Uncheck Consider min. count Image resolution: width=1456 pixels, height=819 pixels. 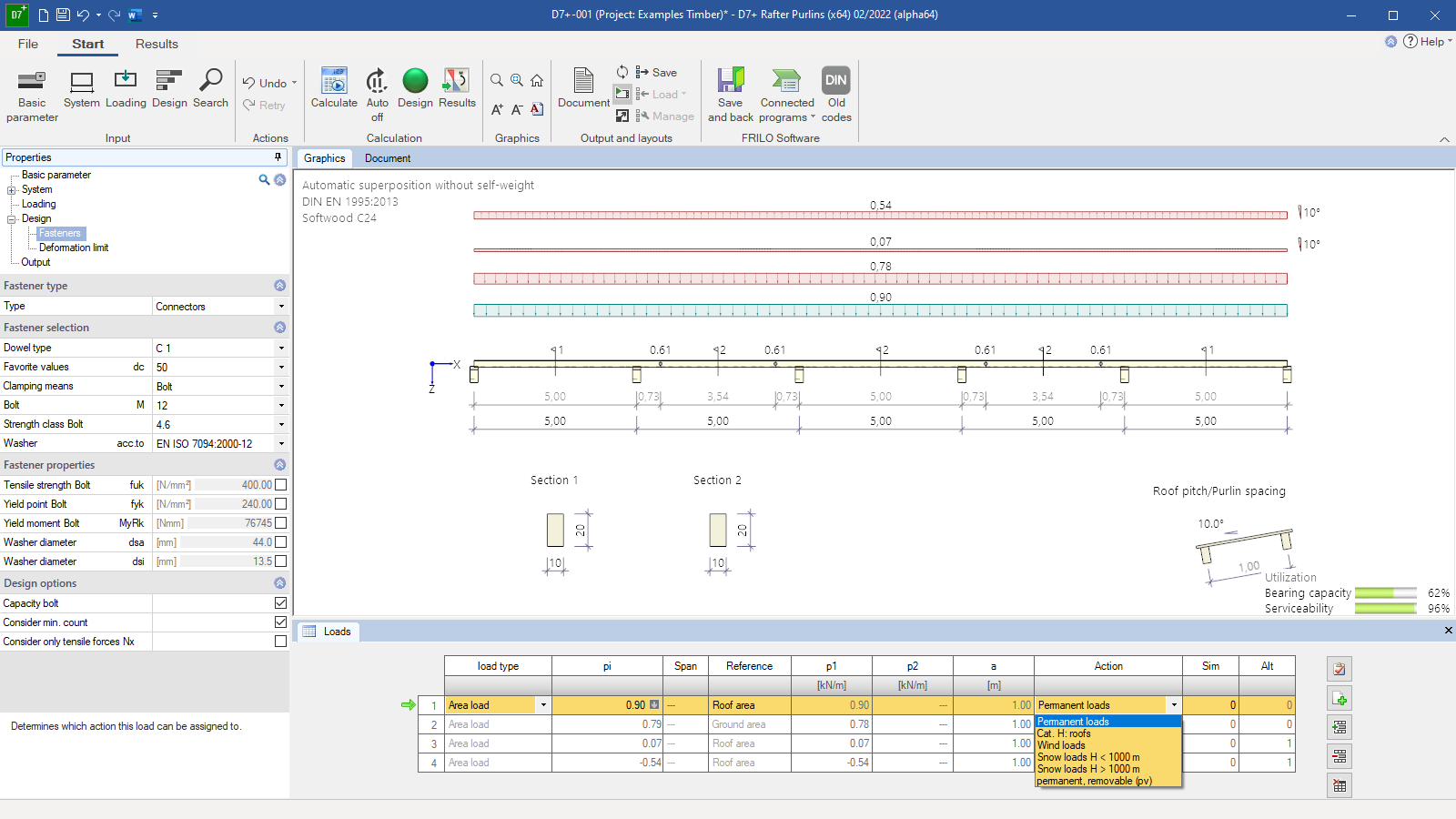(x=281, y=622)
